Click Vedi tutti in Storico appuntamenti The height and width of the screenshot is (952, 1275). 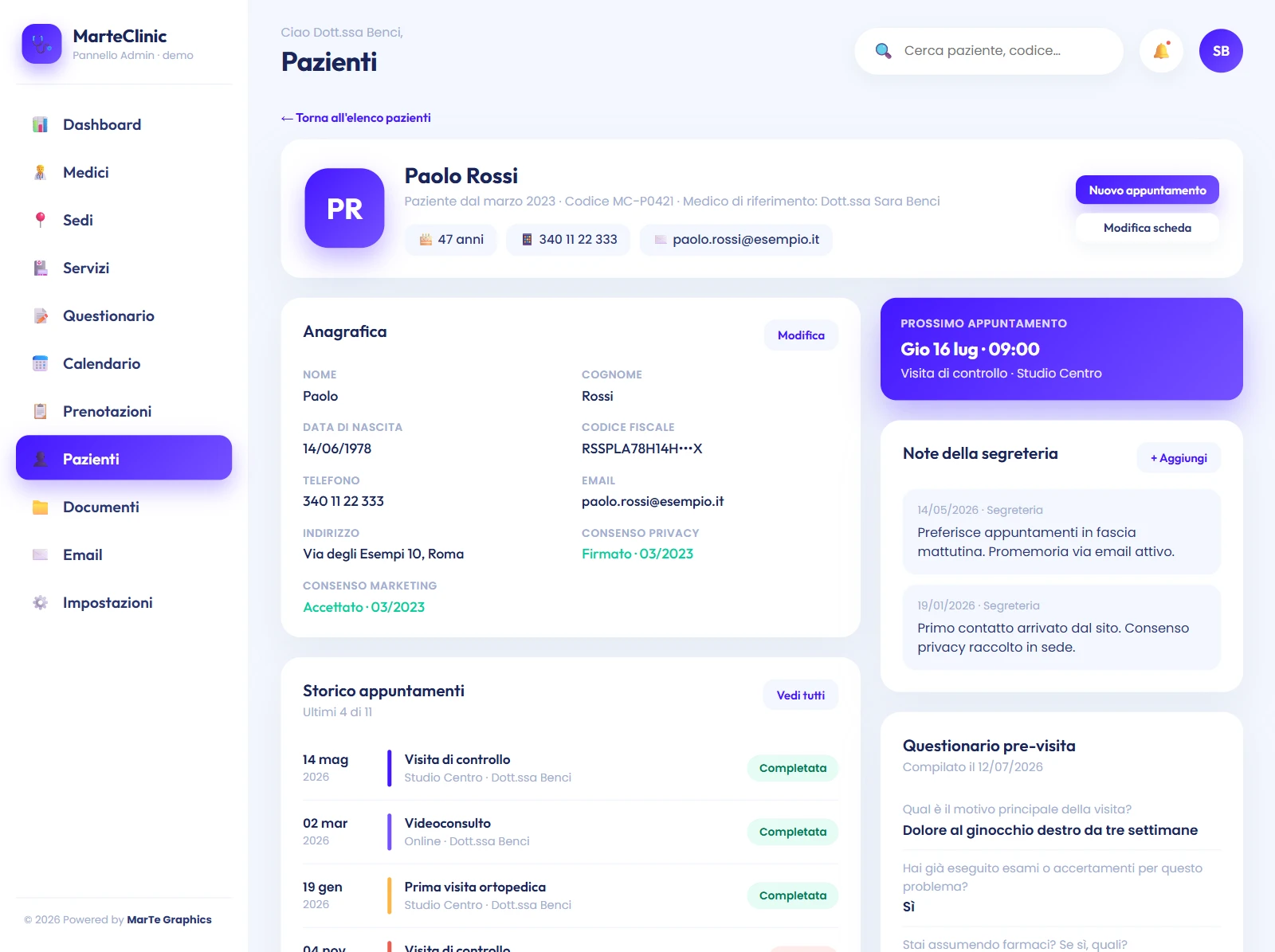click(801, 695)
